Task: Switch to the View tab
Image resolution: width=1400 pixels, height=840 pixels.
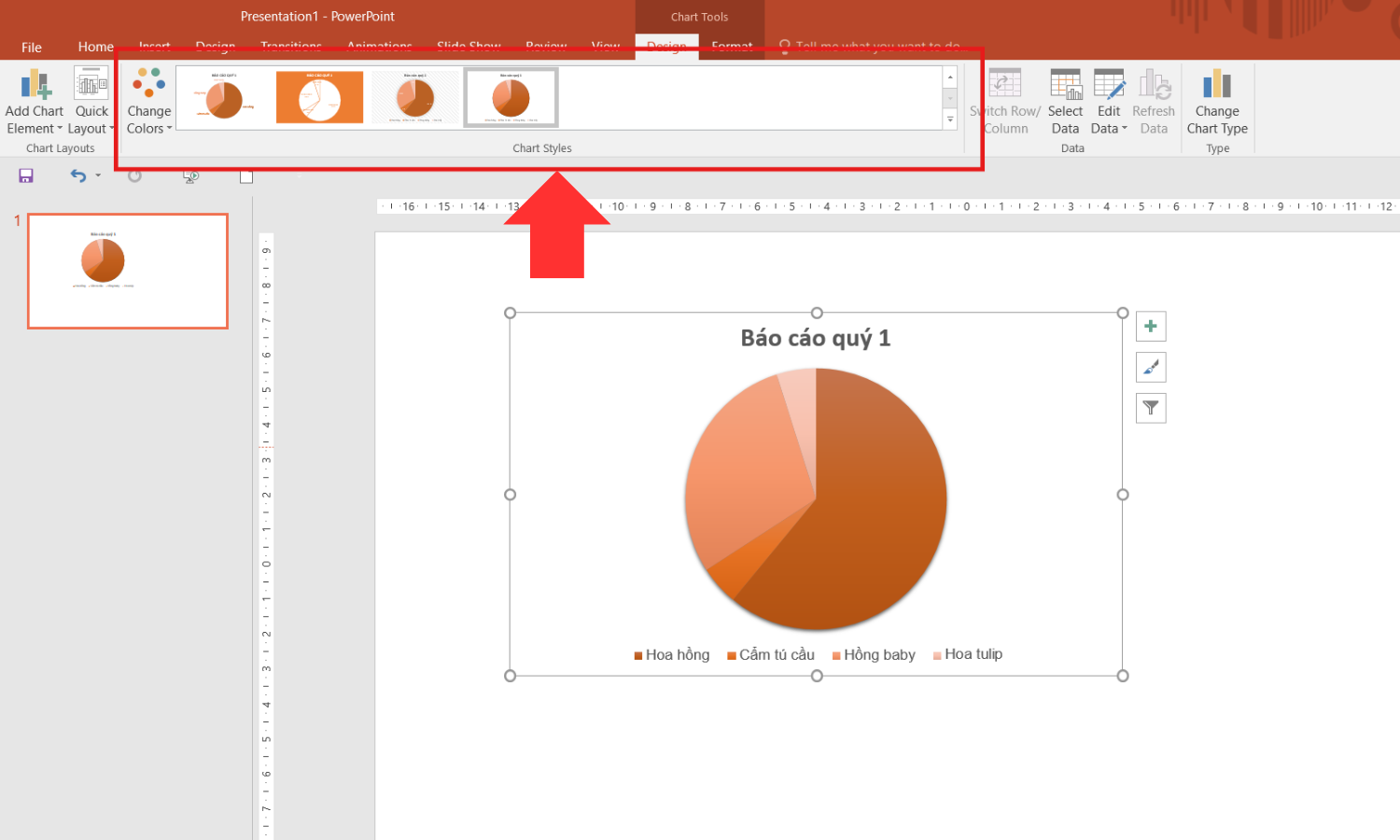Action: click(x=606, y=47)
